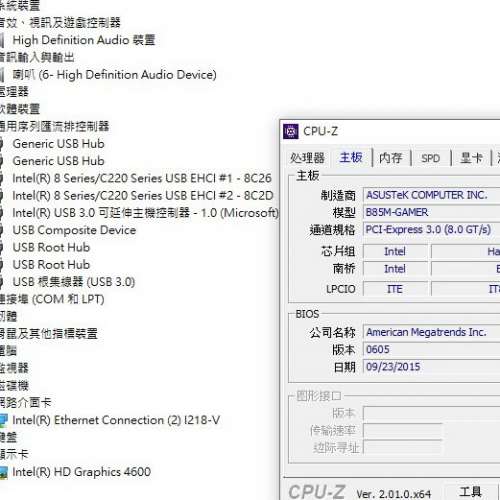Expand 磁碟機 category

(x=14, y=386)
